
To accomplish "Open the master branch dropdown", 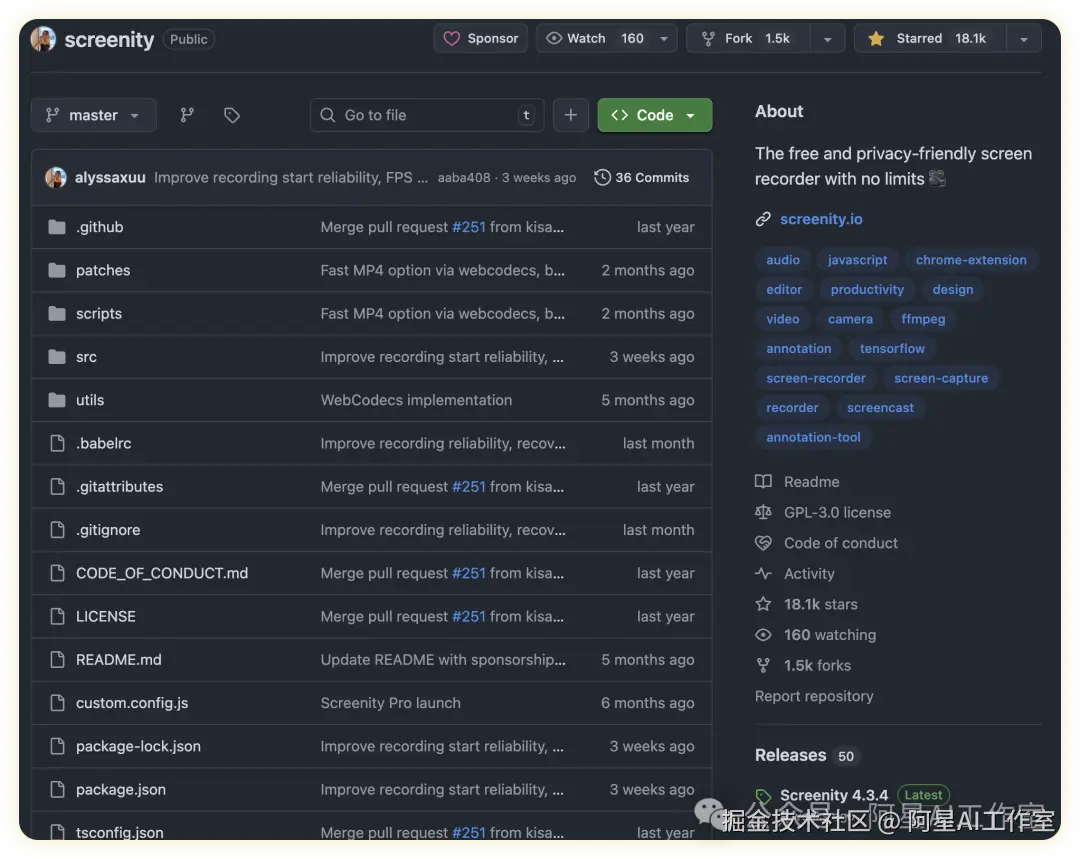I will point(93,115).
